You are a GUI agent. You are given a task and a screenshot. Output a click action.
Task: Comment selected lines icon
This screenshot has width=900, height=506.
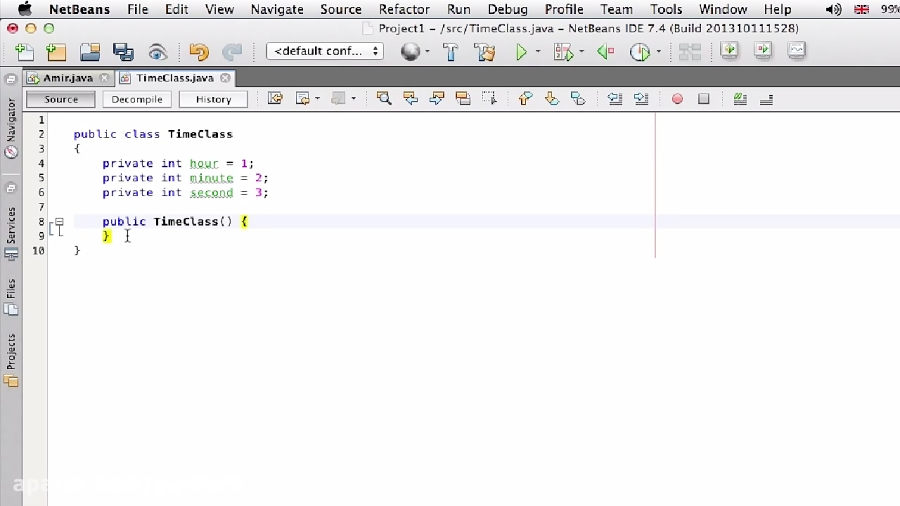point(740,99)
